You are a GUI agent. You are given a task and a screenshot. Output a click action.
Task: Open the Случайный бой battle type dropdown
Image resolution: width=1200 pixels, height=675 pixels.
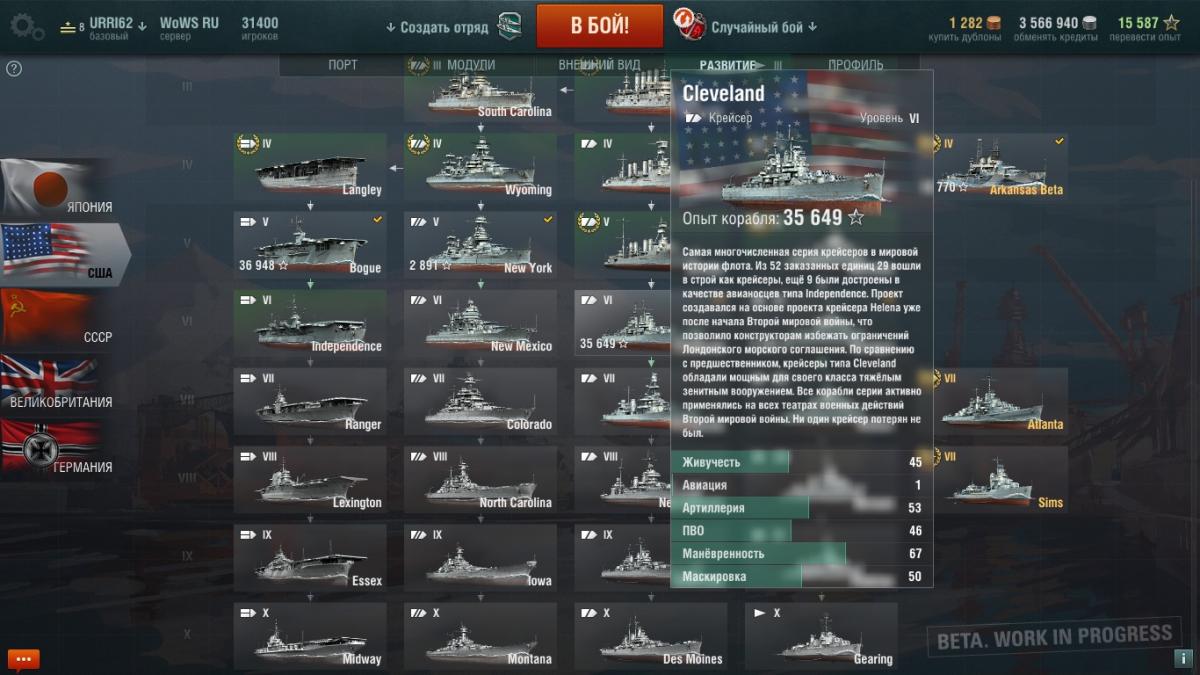click(764, 27)
